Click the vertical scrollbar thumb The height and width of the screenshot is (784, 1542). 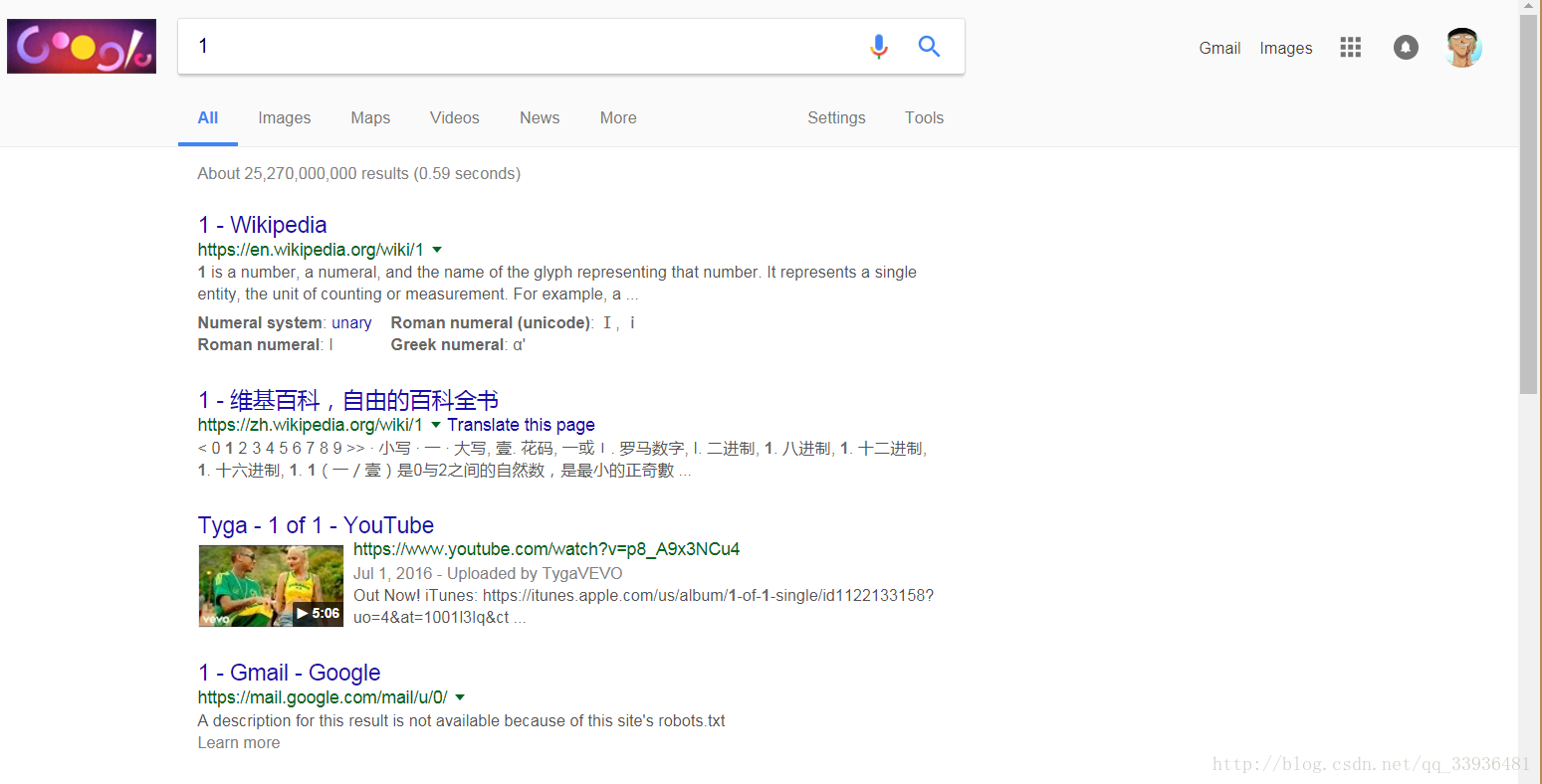(x=1528, y=204)
